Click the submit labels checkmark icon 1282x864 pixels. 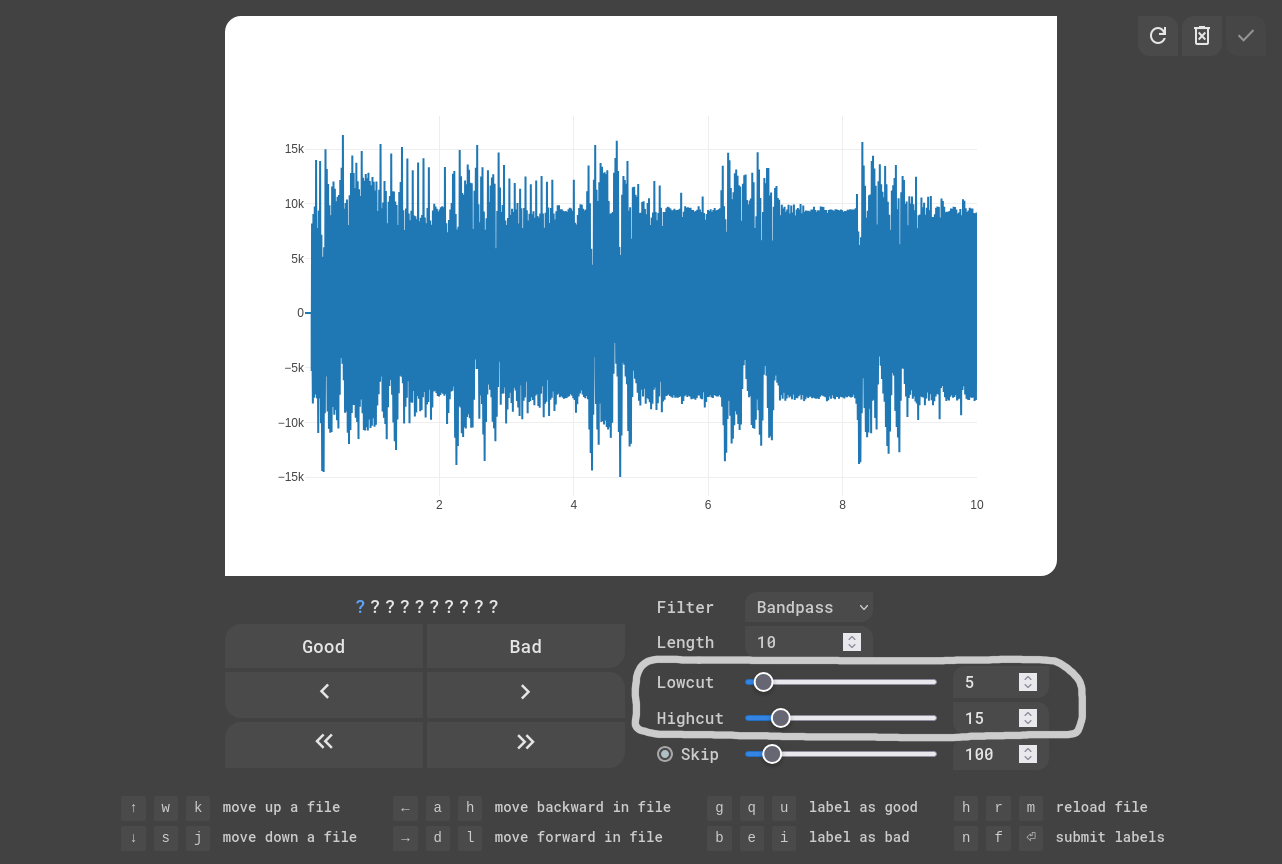(1246, 36)
